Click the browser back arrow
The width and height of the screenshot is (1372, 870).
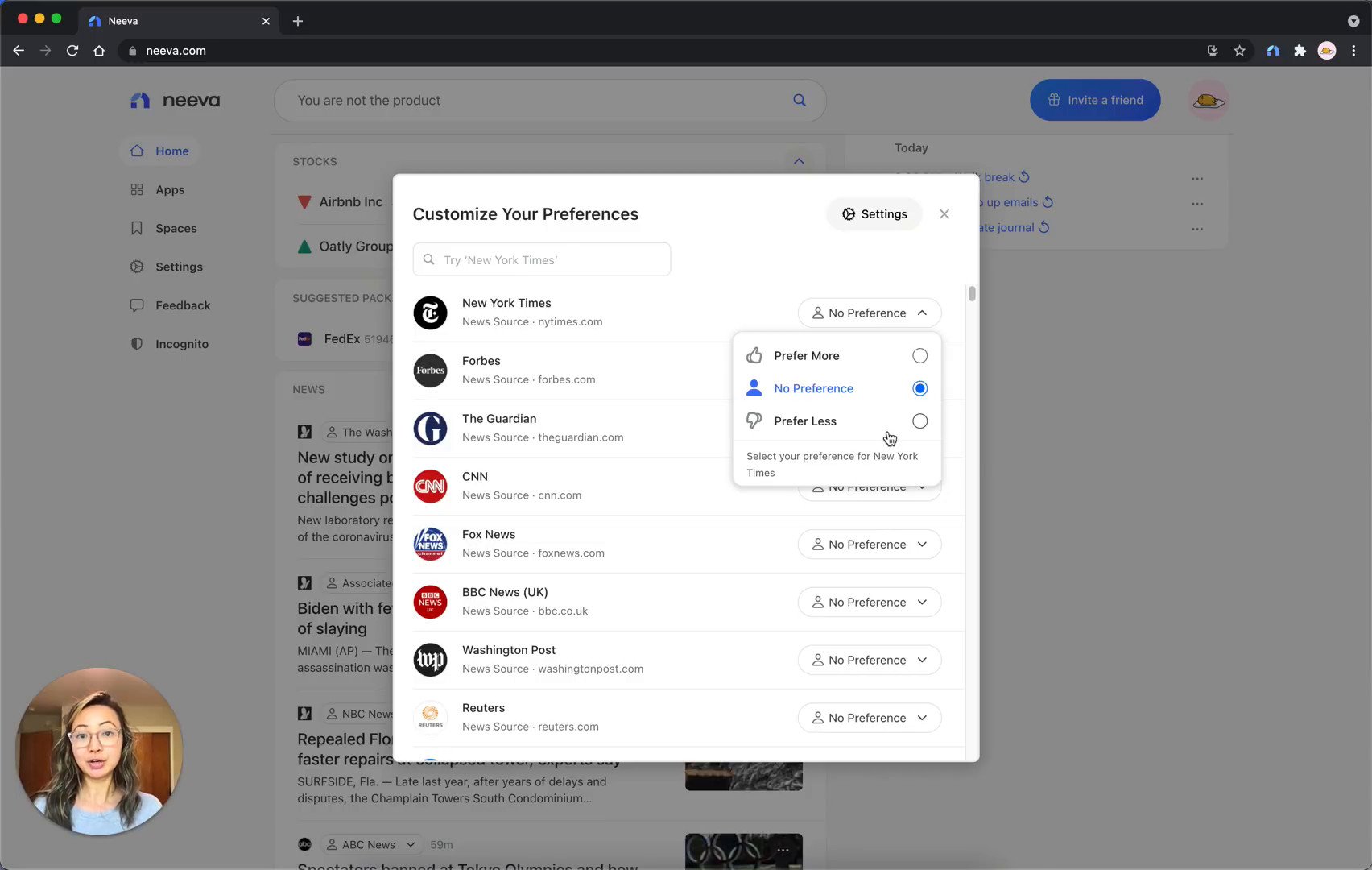click(19, 51)
